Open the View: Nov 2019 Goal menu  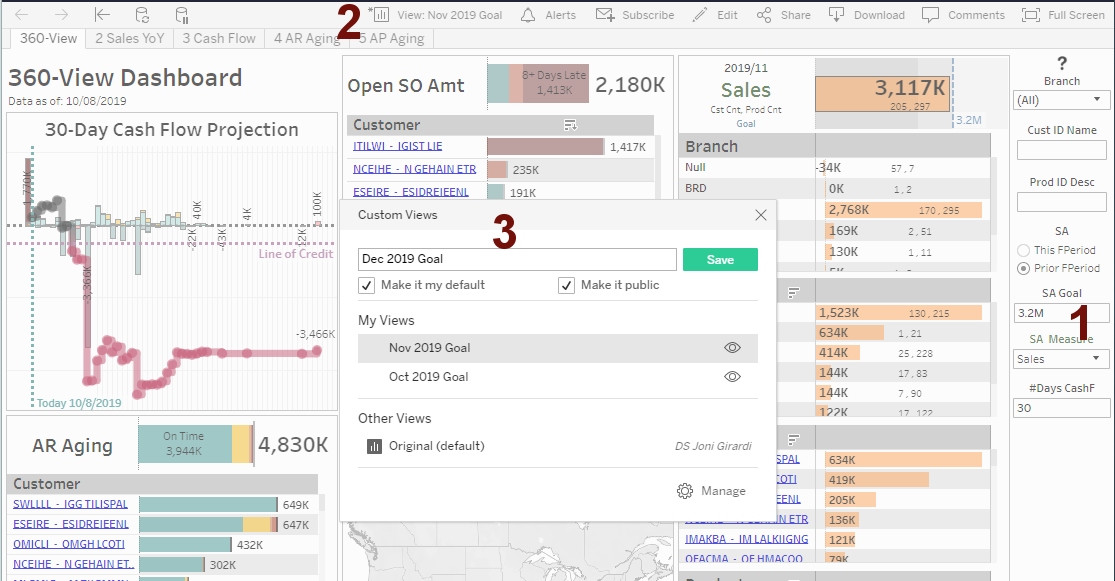438,15
